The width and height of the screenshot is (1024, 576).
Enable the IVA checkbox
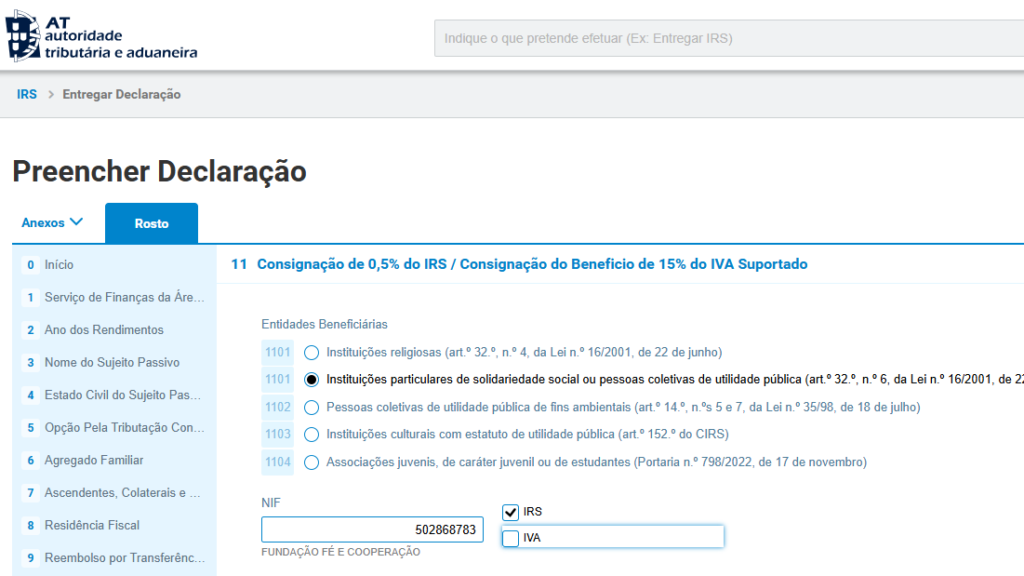[x=511, y=538]
